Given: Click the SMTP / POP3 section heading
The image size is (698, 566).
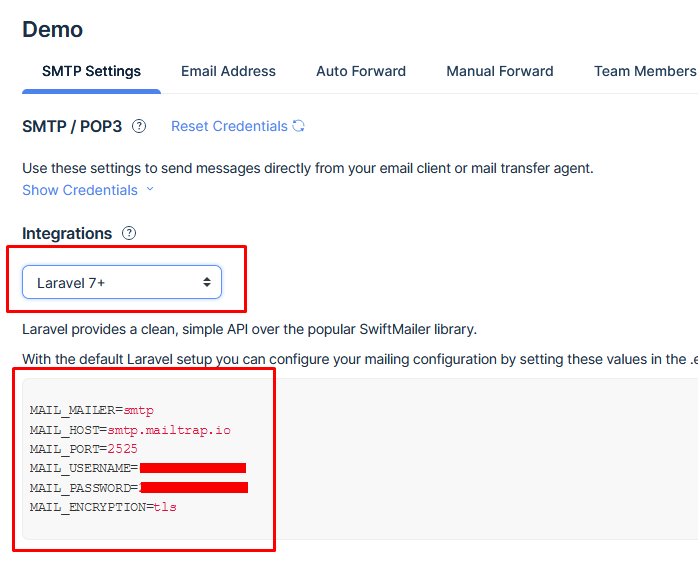Looking at the screenshot, I should coord(72,127).
